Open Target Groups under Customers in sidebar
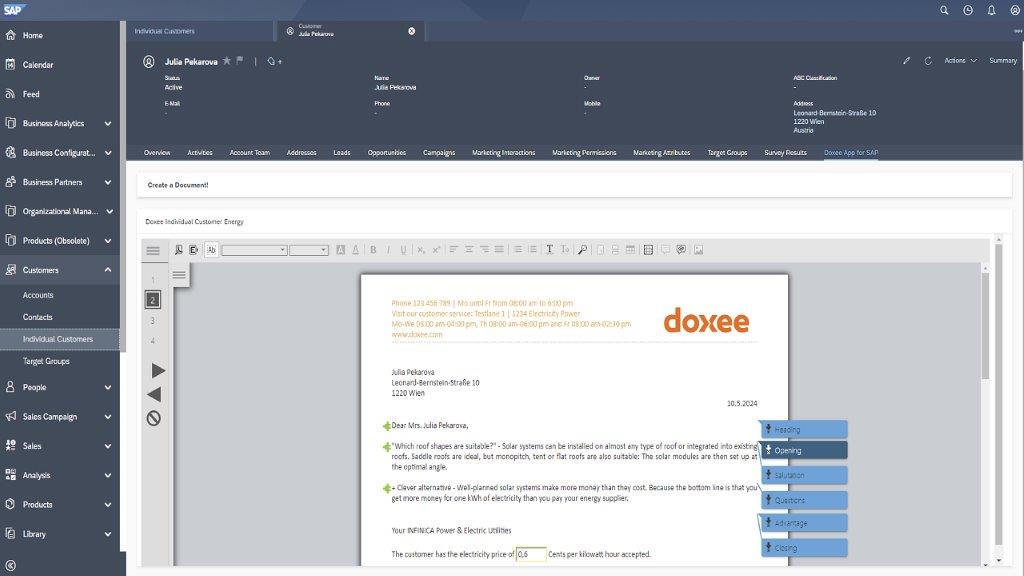The image size is (1024, 576). (x=46, y=361)
